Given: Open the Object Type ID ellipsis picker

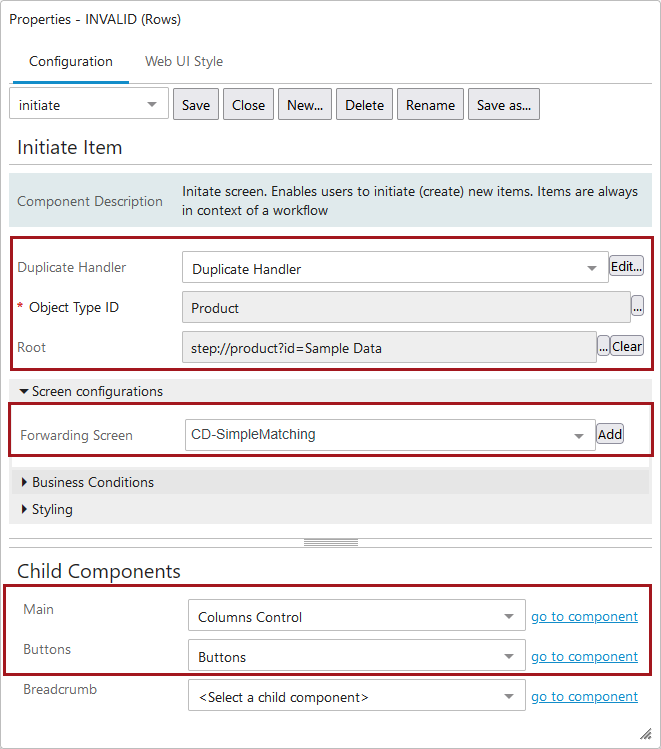Looking at the screenshot, I should [x=637, y=306].
